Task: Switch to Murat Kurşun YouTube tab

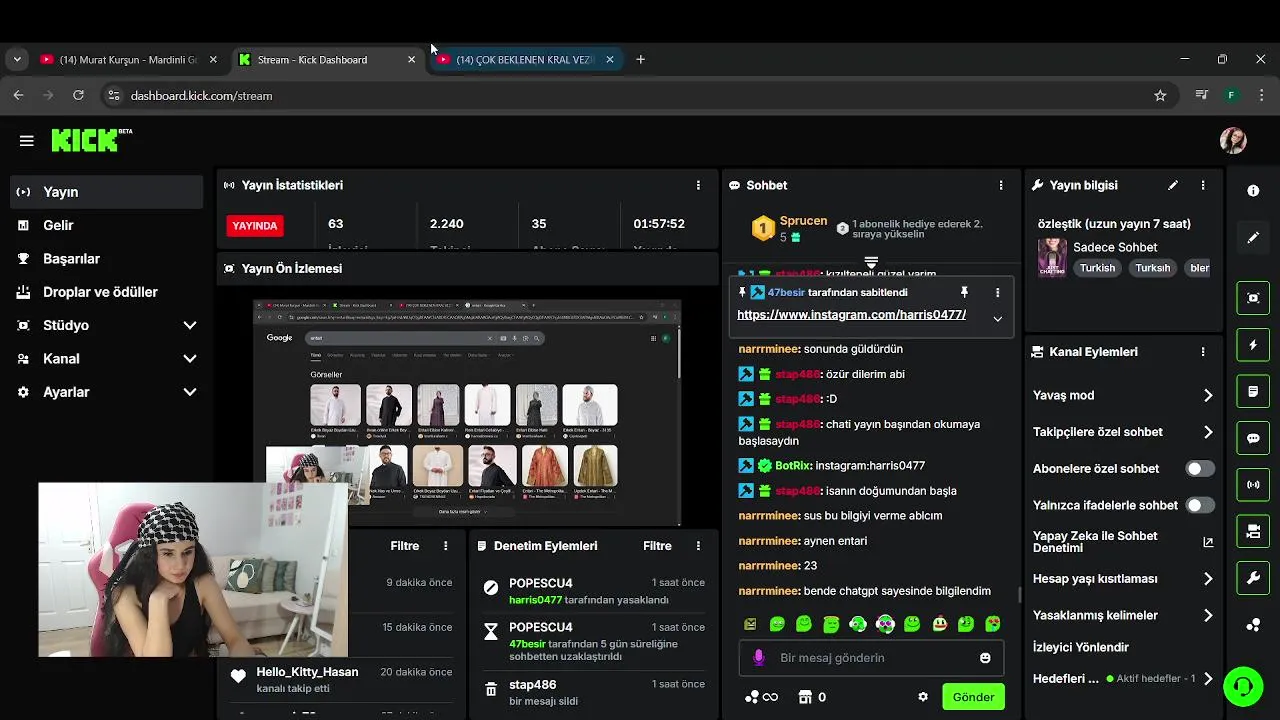Action: pos(128,59)
